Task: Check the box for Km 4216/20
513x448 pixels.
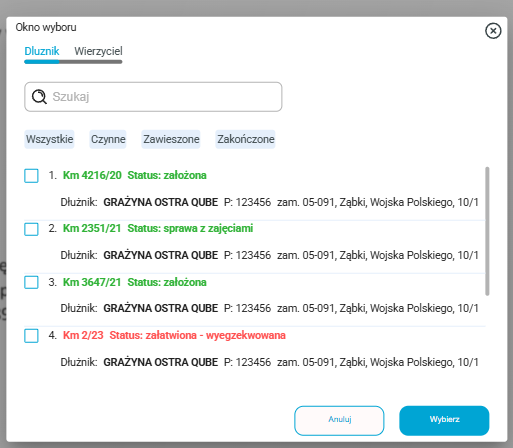Action: [x=31, y=176]
